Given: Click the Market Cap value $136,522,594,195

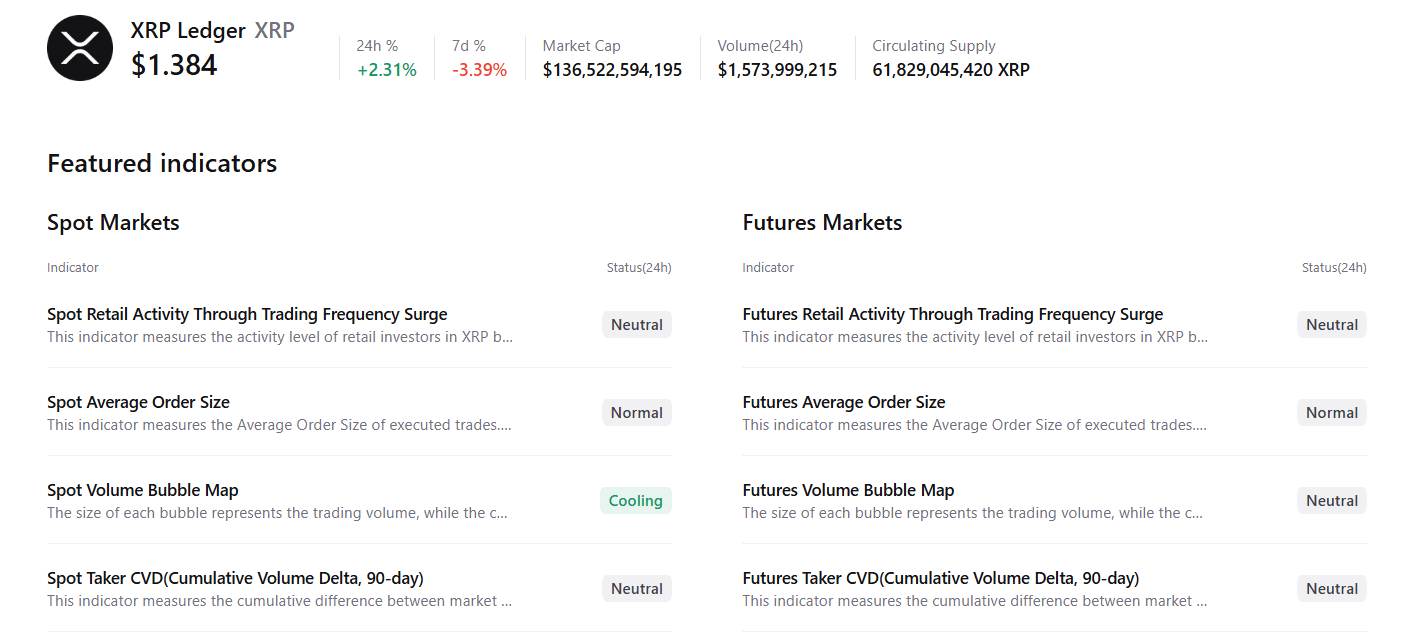Looking at the screenshot, I should tap(612, 70).
